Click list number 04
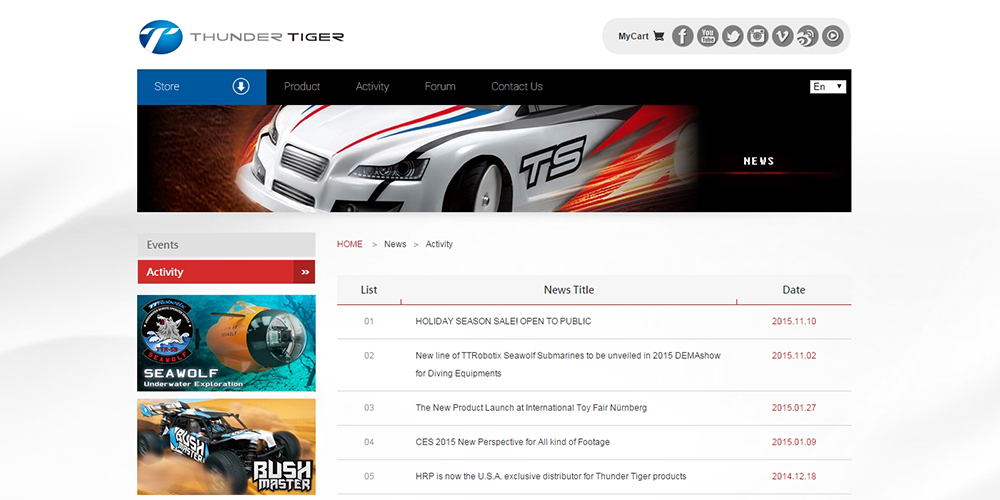The image size is (1000, 500). (369, 442)
